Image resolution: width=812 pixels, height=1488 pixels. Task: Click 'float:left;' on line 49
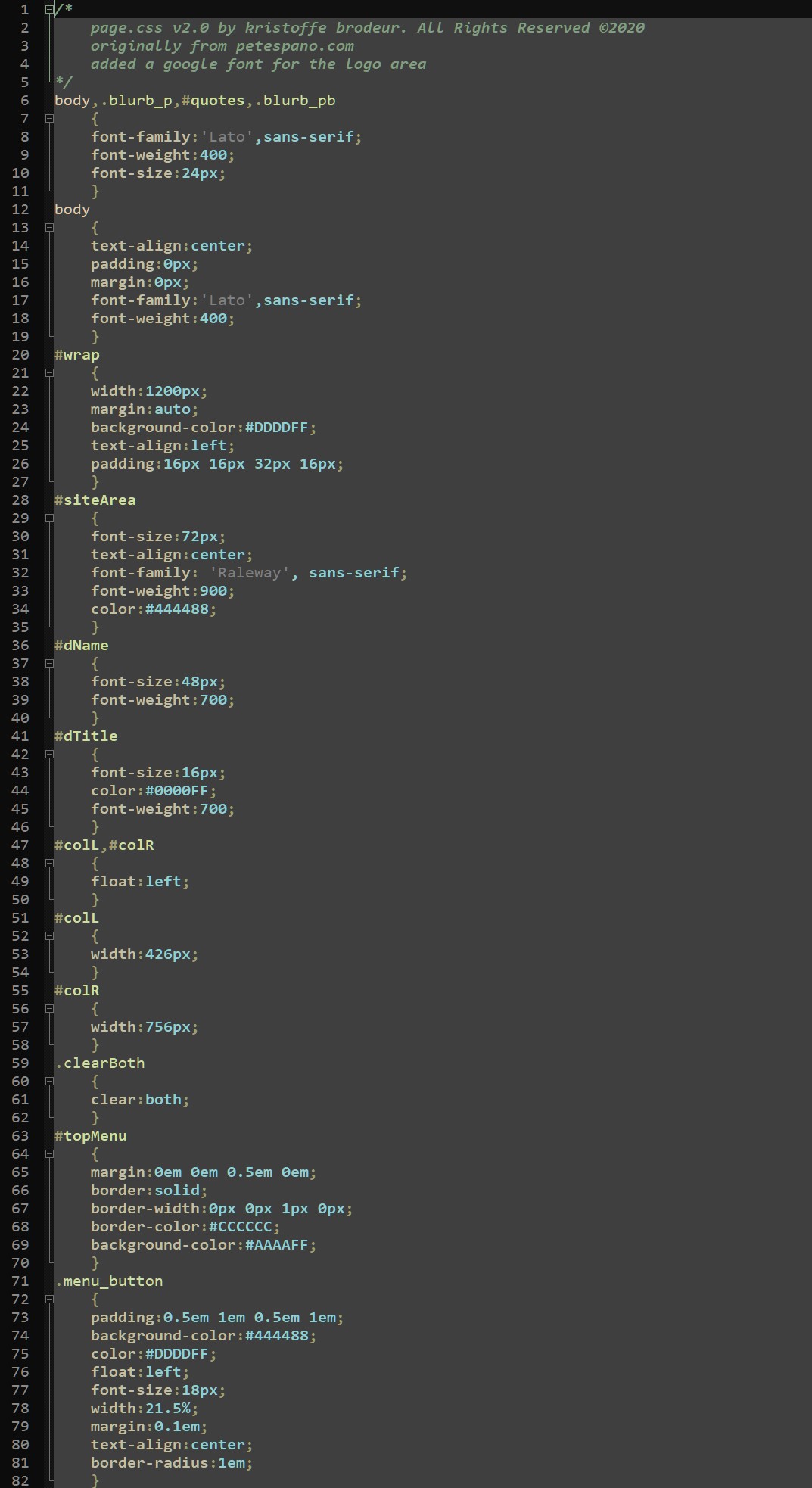pyautogui.click(x=140, y=882)
